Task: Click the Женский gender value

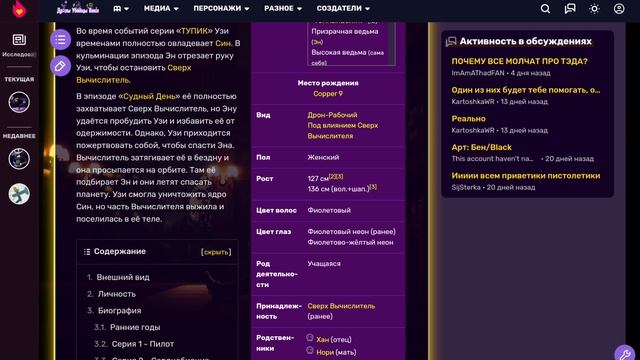Action: pyautogui.click(x=323, y=158)
